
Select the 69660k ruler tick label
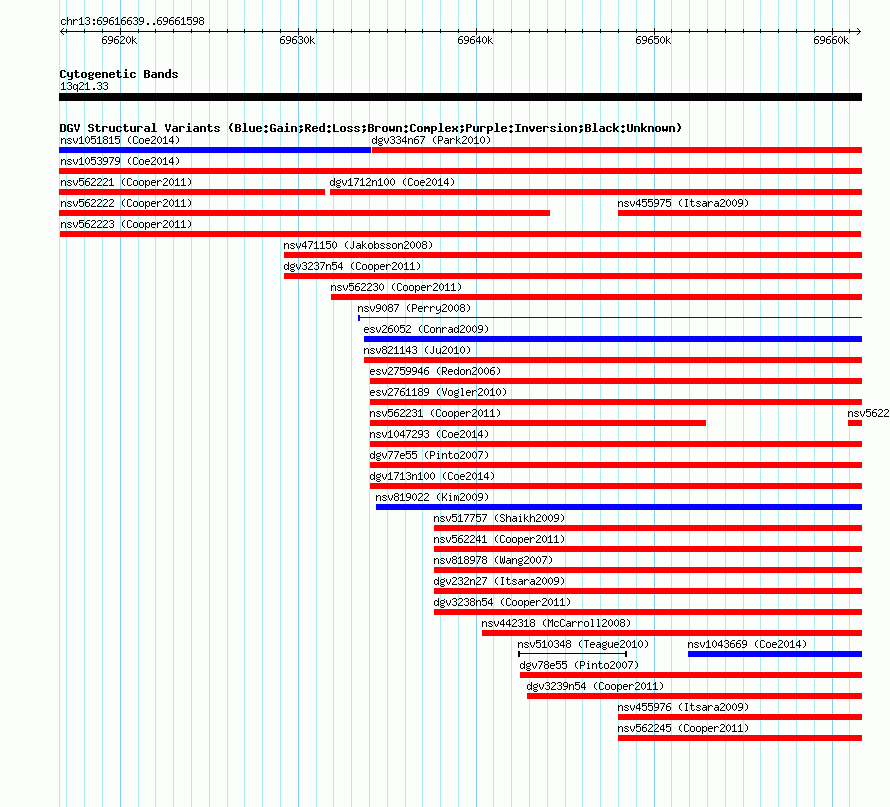point(831,40)
